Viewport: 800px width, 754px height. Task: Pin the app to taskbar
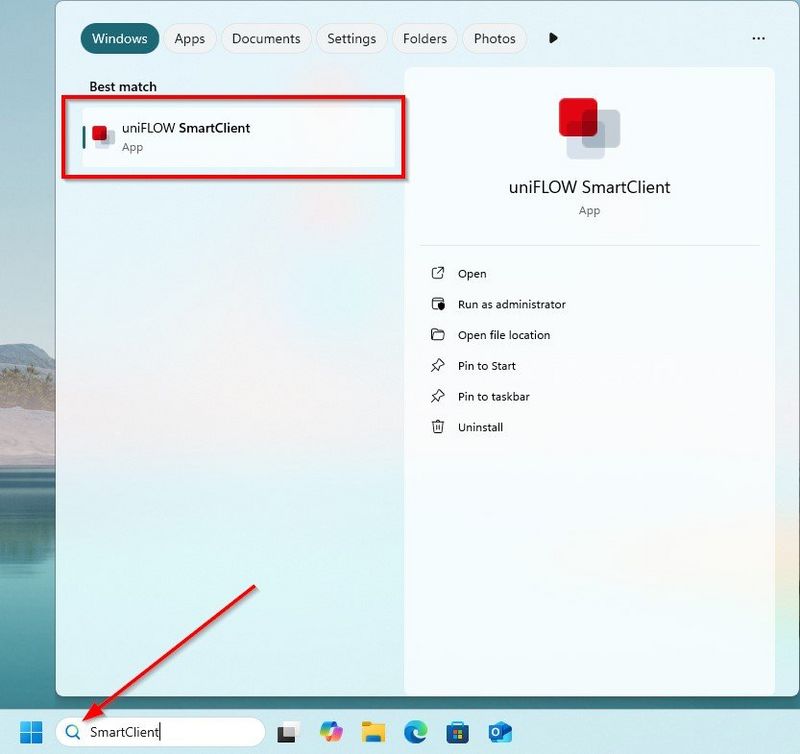(493, 397)
